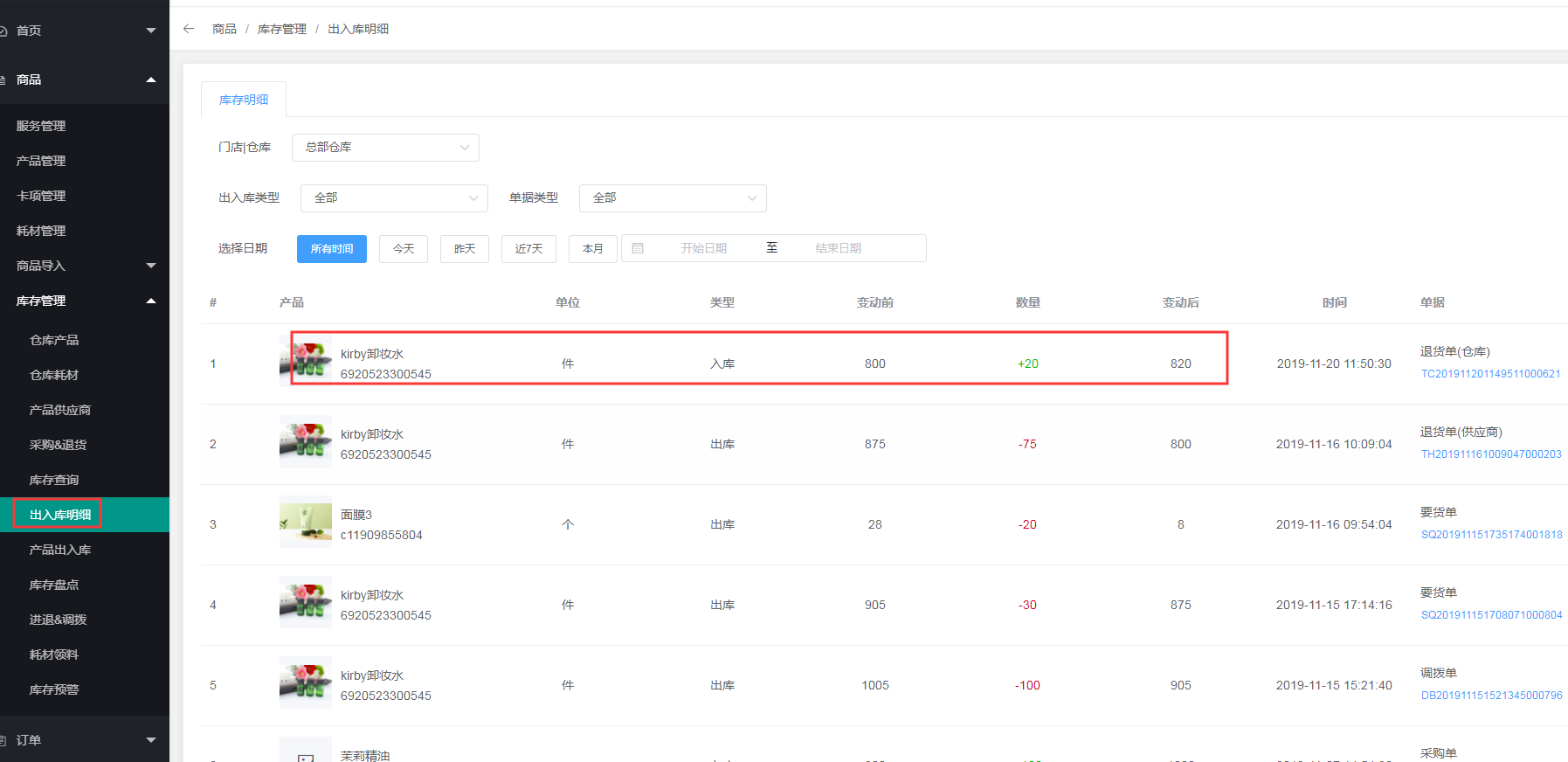Expand the 首页 sidebar menu arrow
This screenshot has height=762, width=1568.
pos(151,31)
